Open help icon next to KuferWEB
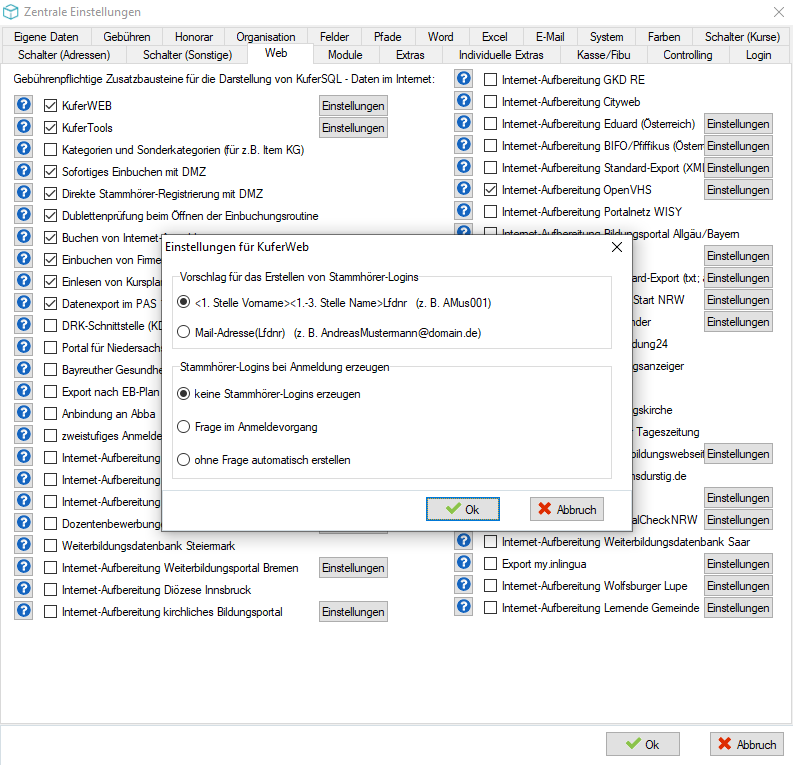This screenshot has width=793, height=765. (23, 105)
